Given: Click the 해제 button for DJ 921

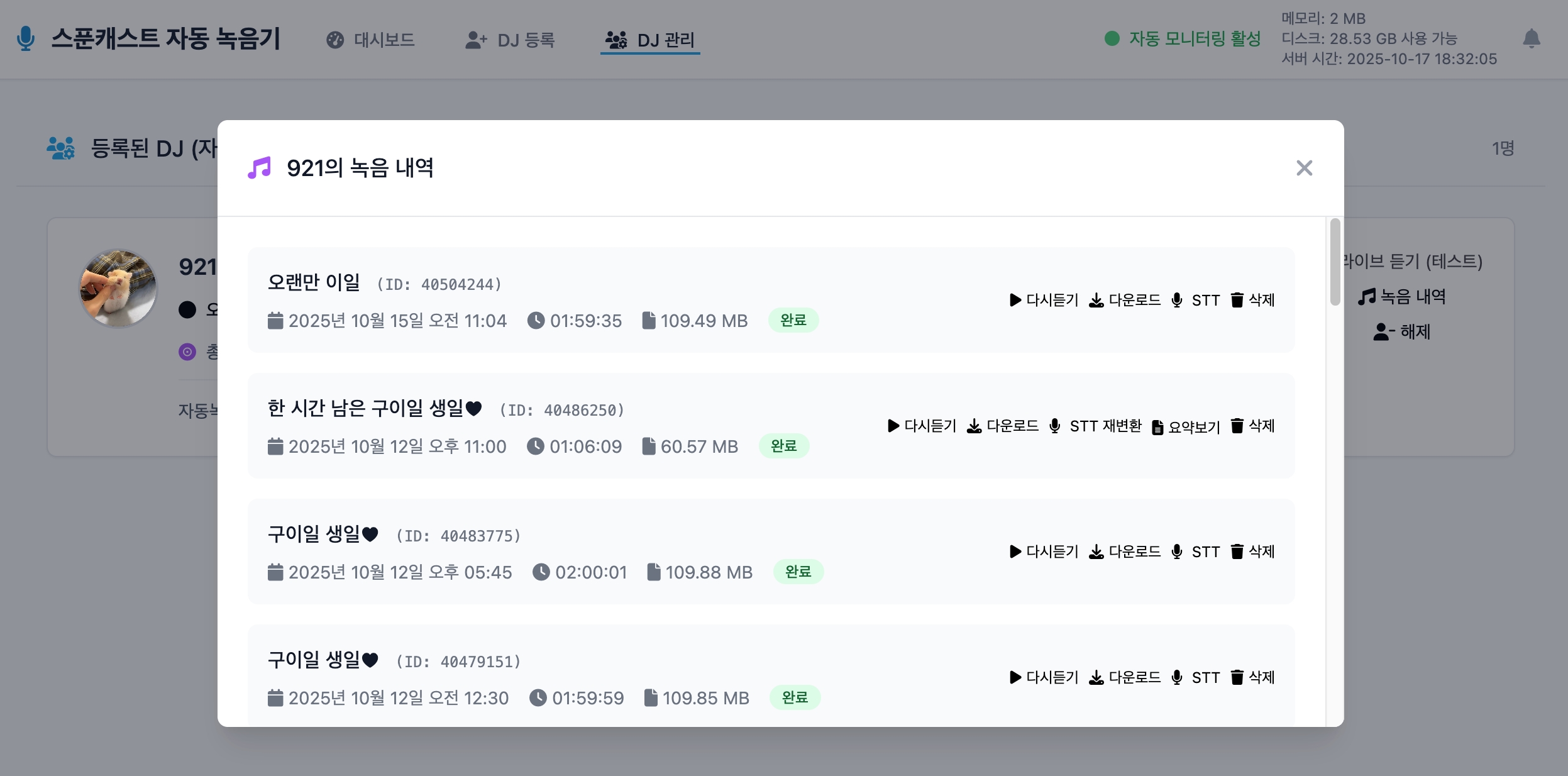Looking at the screenshot, I should 1402,331.
